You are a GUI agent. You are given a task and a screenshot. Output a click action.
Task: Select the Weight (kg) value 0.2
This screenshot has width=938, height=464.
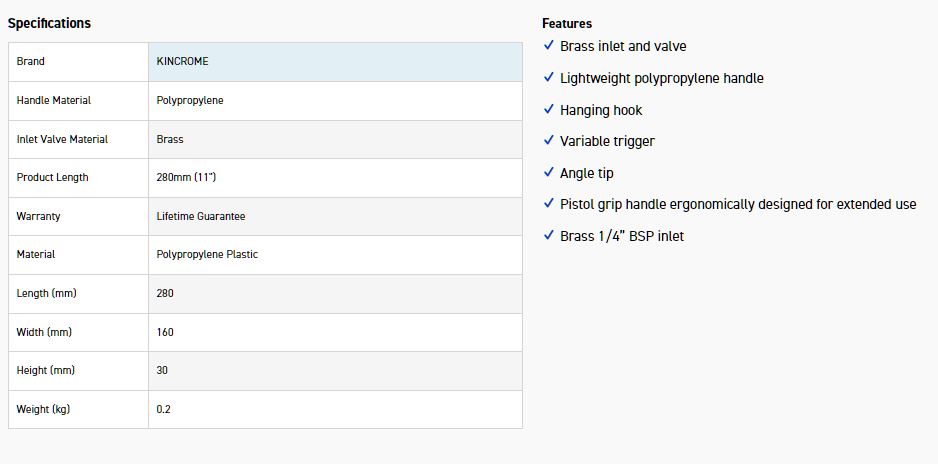(164, 409)
